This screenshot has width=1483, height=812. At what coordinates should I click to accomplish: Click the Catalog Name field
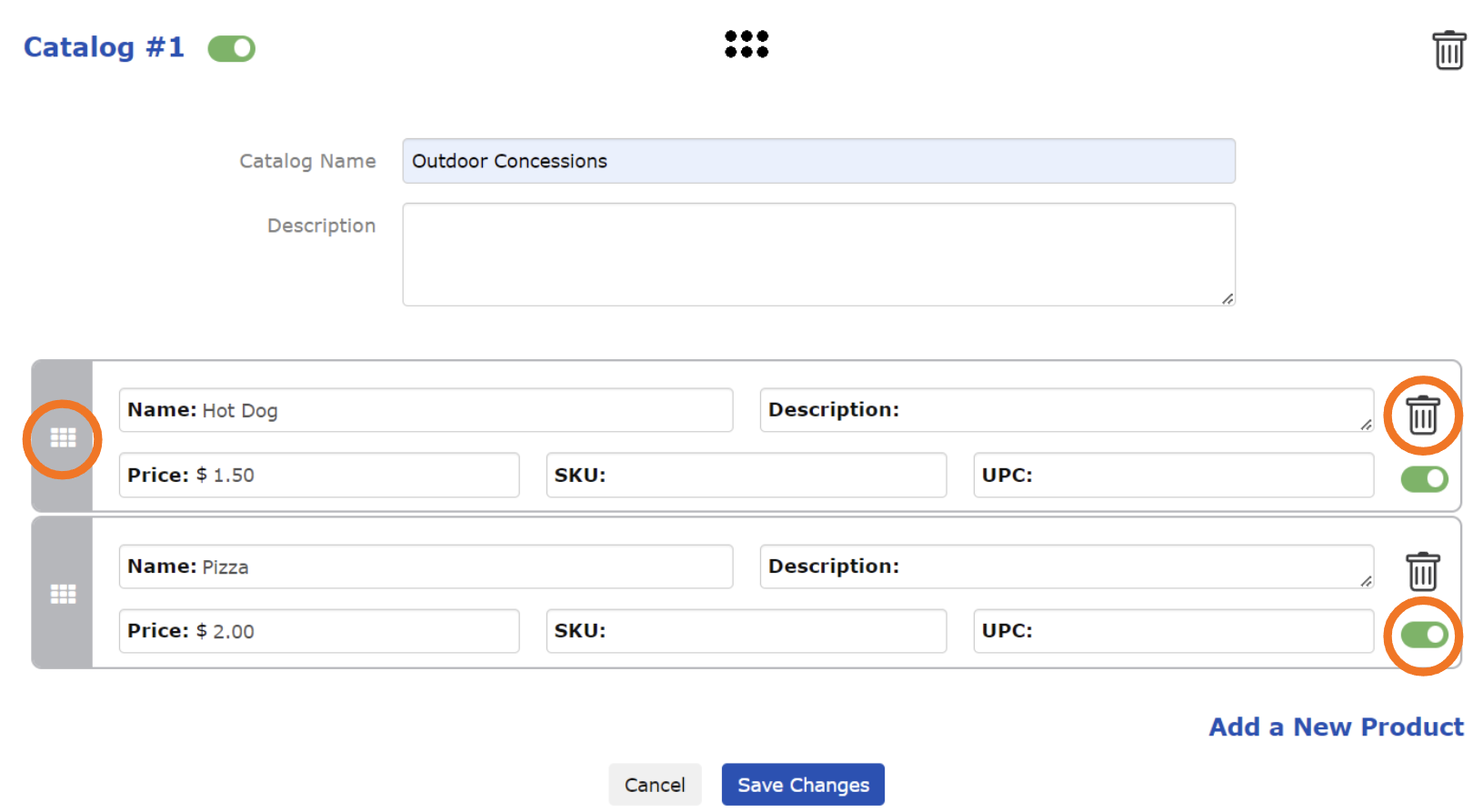click(818, 161)
